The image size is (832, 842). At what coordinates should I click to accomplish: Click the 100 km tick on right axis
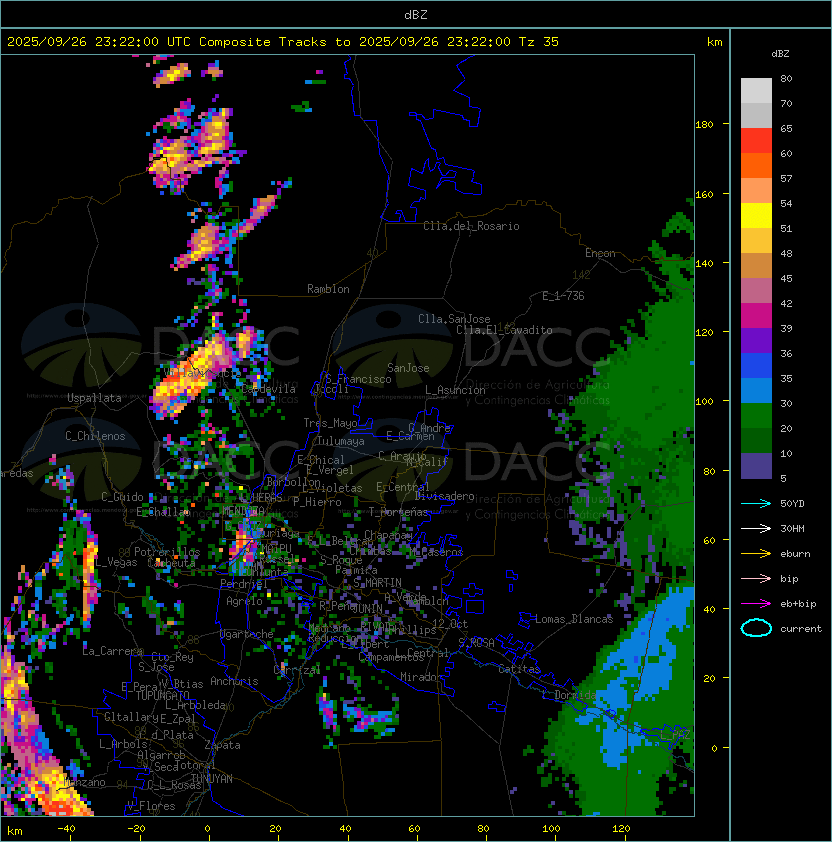pyautogui.click(x=705, y=401)
